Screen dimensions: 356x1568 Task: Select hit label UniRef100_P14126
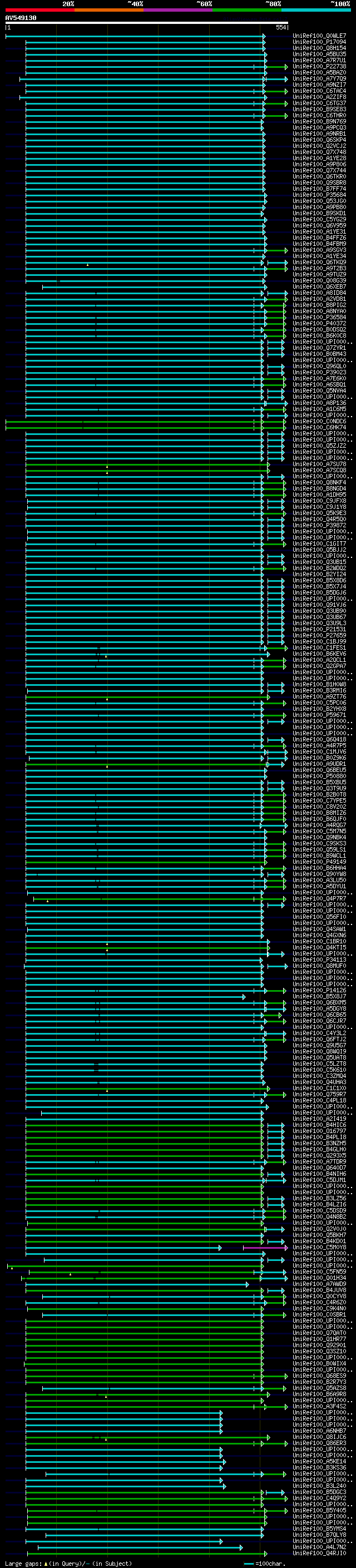pyautogui.click(x=319, y=990)
